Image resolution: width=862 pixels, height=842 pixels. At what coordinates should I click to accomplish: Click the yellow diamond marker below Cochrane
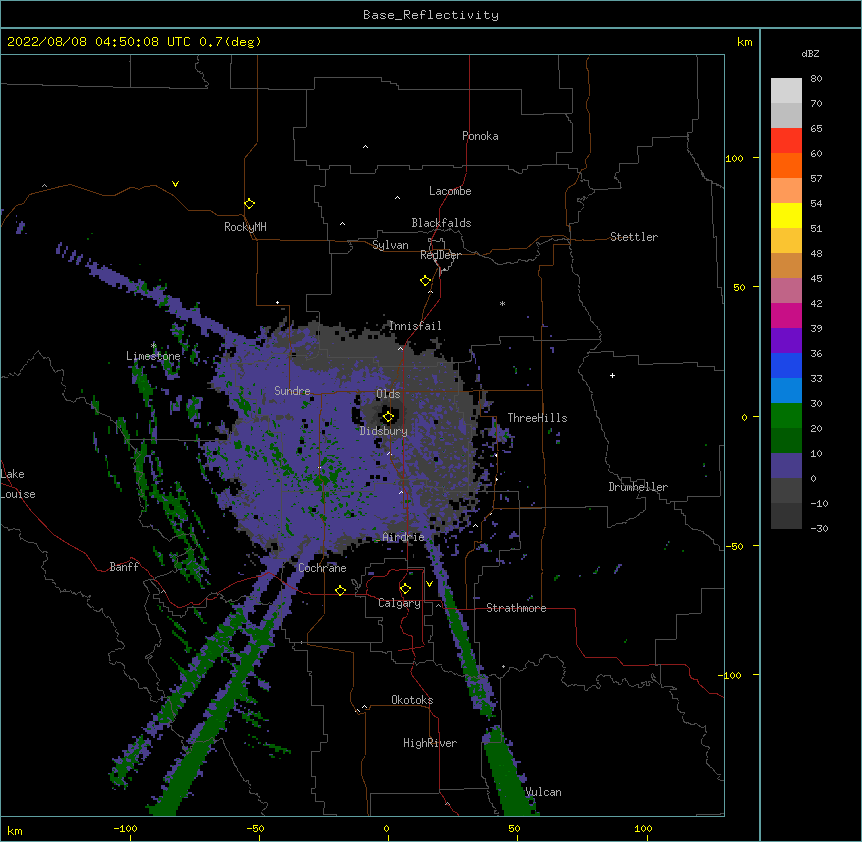(x=340, y=590)
